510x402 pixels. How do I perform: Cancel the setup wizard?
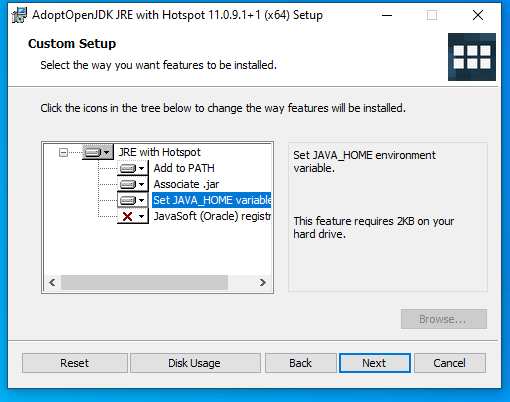tap(450, 363)
